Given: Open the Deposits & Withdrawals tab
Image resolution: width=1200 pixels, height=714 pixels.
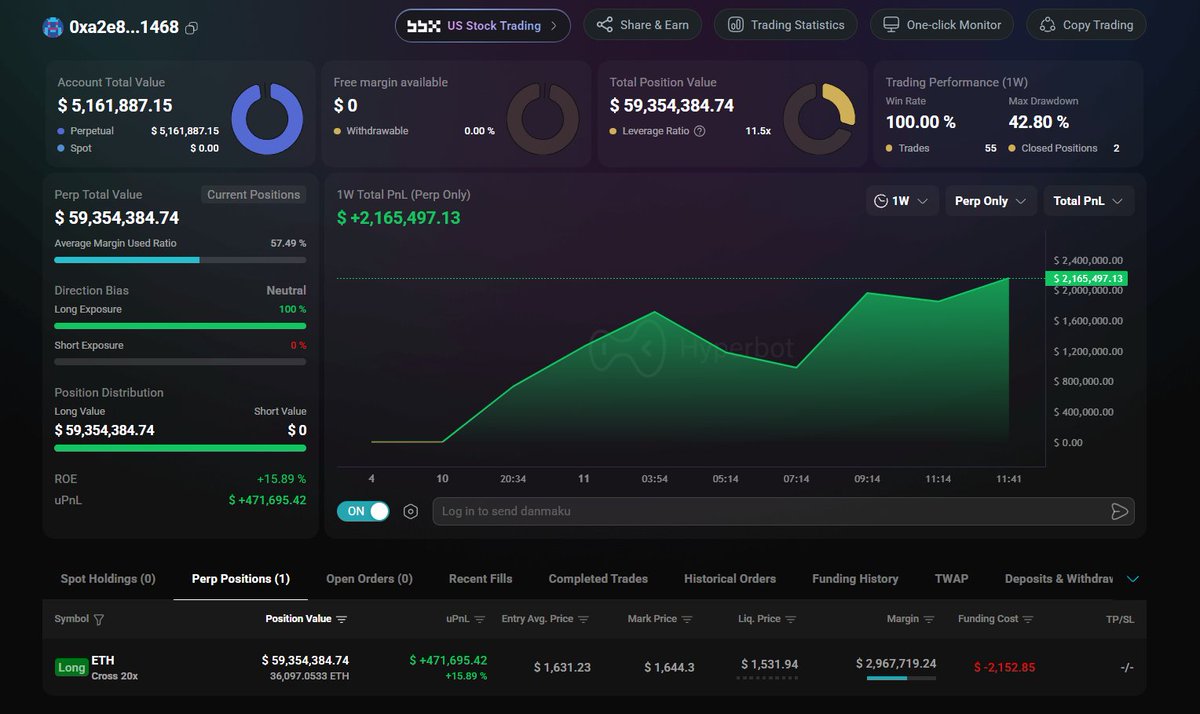Looking at the screenshot, I should point(1059,579).
